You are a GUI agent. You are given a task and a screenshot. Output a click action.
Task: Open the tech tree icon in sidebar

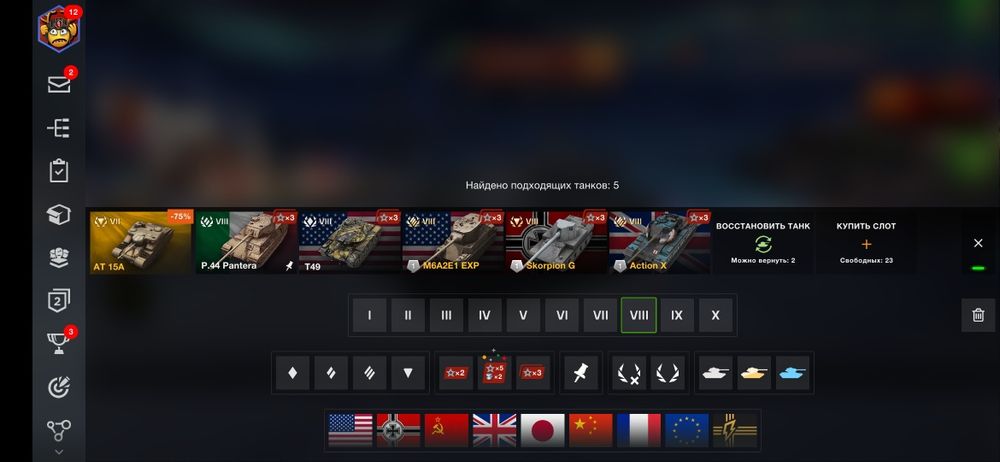[x=59, y=128]
